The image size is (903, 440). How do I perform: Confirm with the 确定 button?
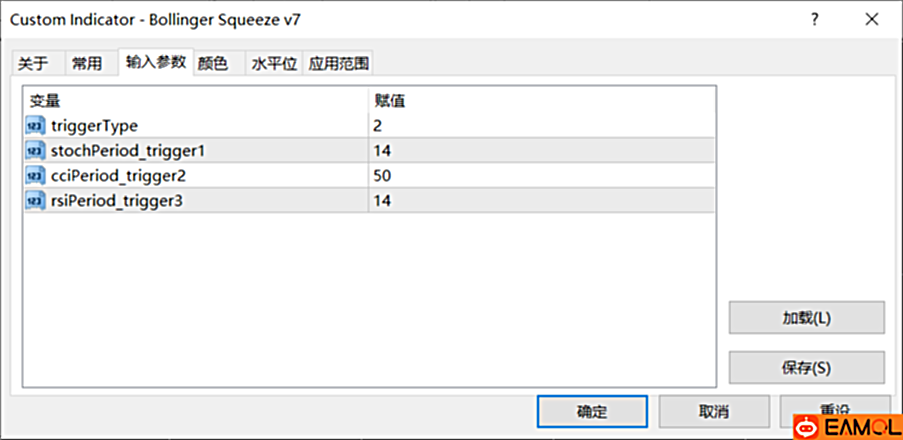pos(591,411)
